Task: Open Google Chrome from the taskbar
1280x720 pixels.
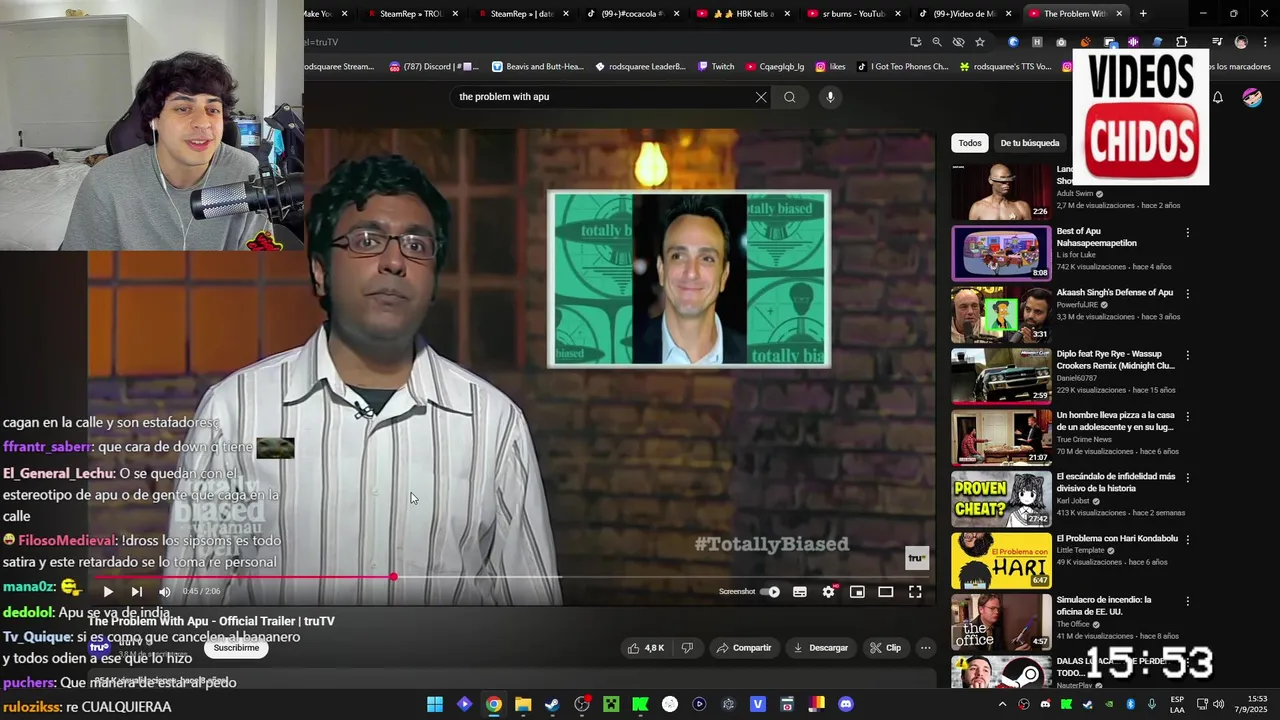Action: pyautogui.click(x=494, y=704)
